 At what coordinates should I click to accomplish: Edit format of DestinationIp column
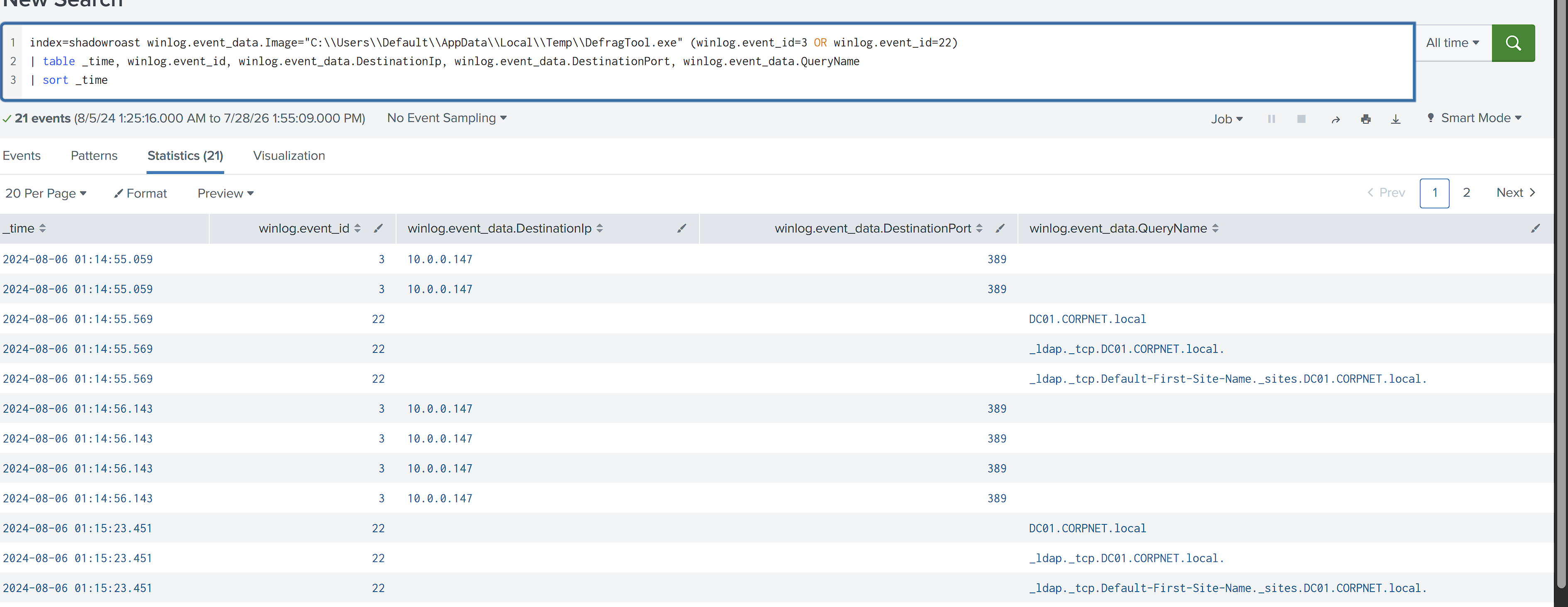[682, 228]
